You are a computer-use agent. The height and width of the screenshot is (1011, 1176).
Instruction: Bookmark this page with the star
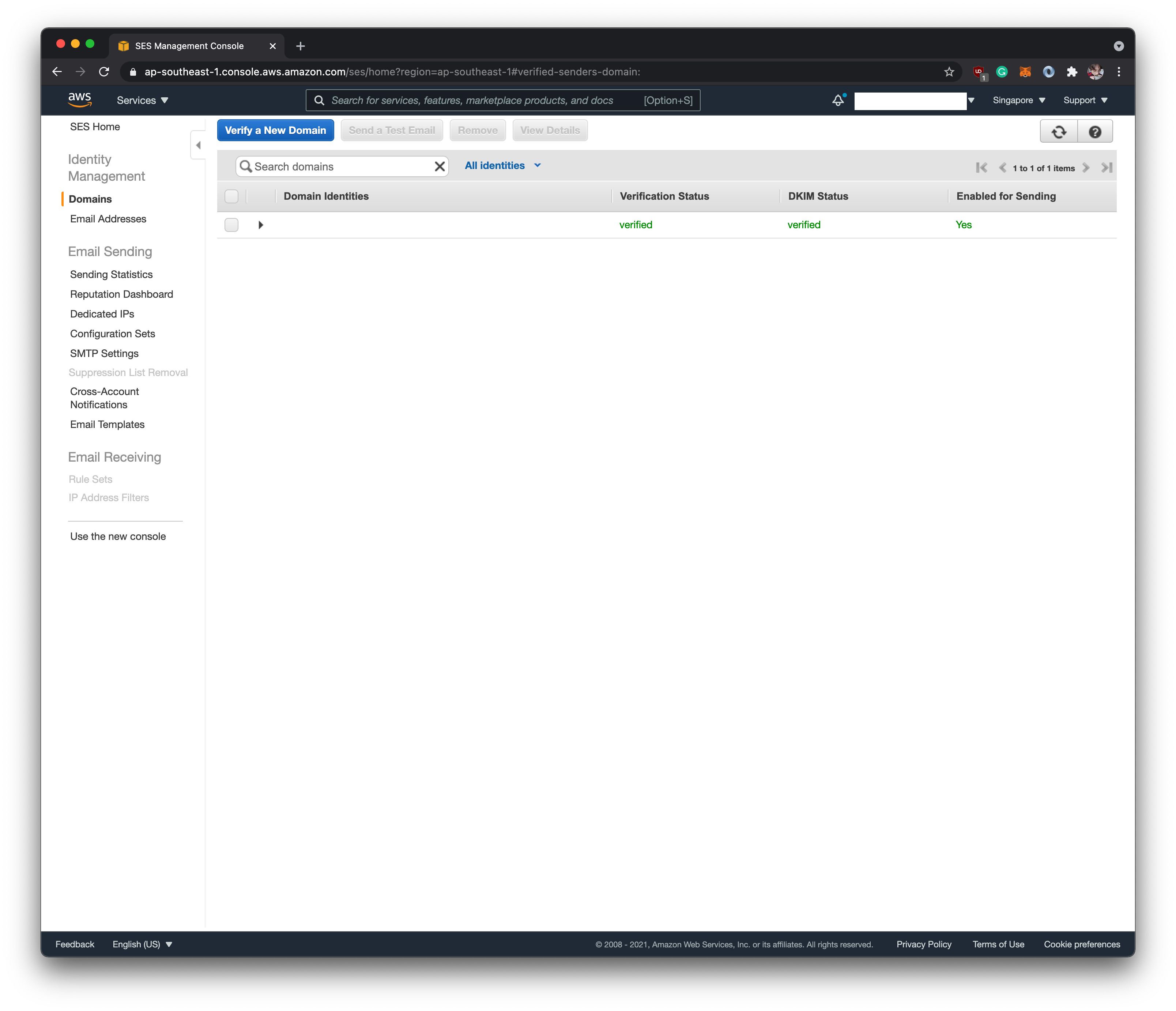click(x=949, y=72)
